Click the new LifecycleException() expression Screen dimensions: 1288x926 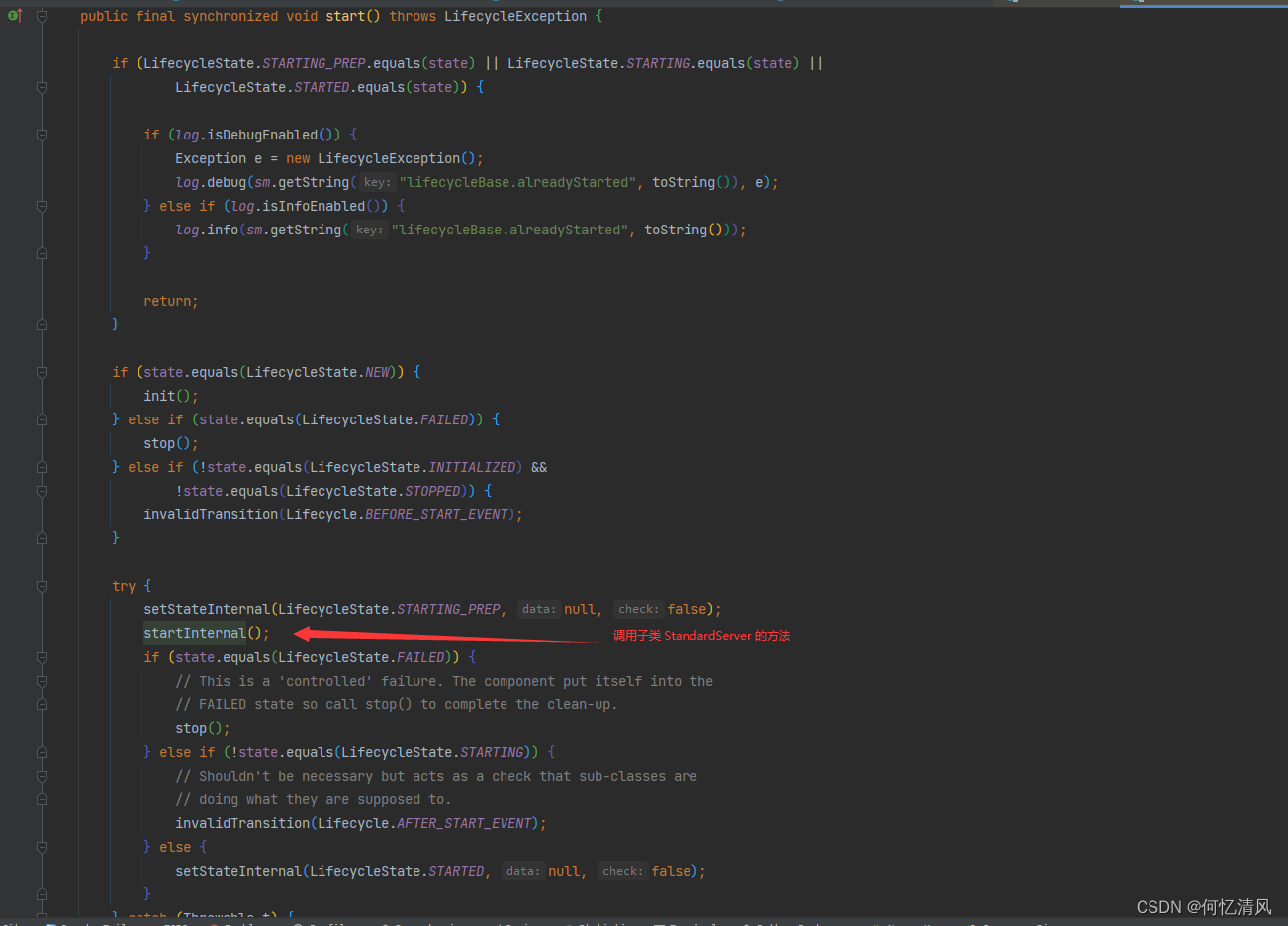coord(381,158)
